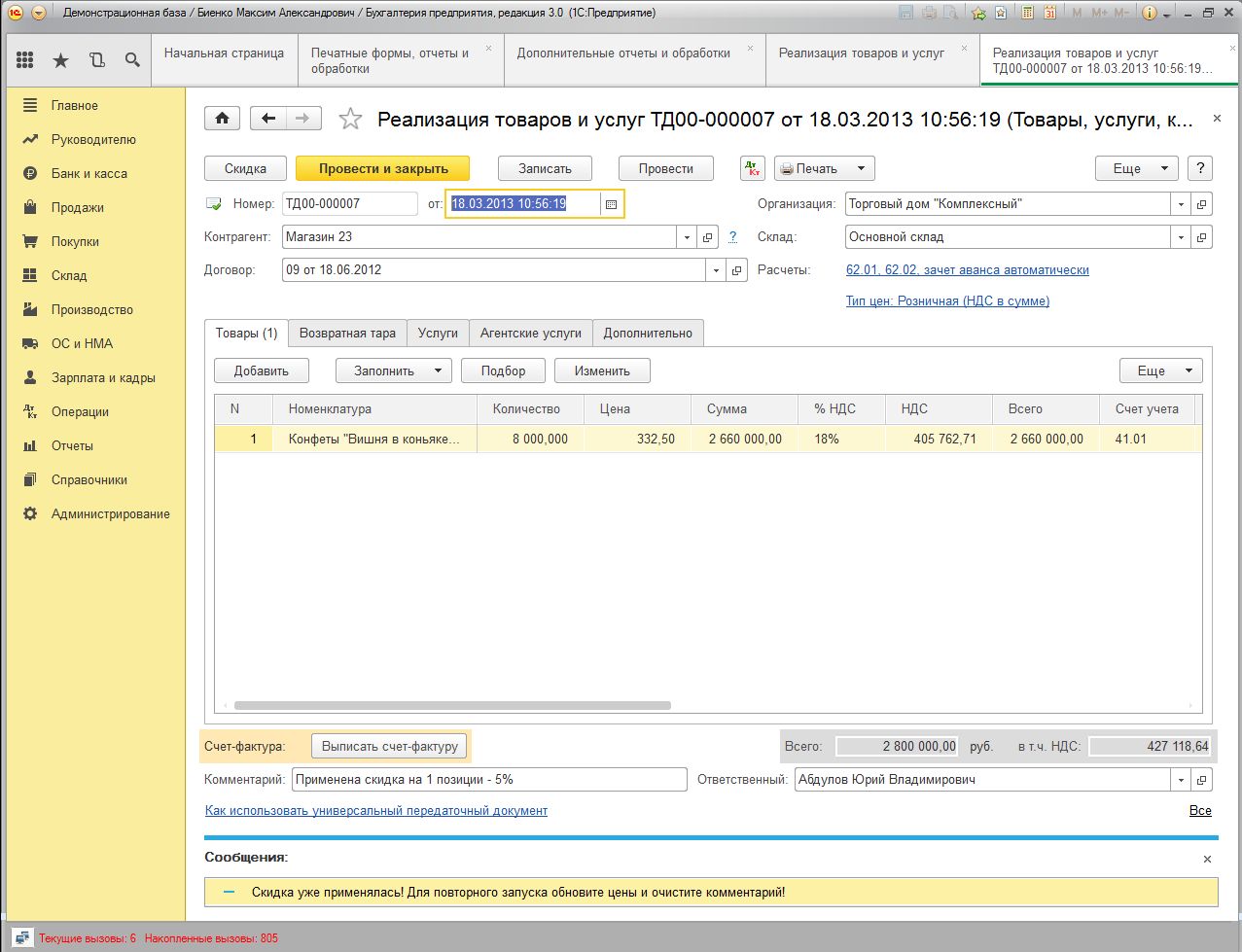Switch to Агентские услуги tab
This screenshot has width=1242, height=952.
tap(531, 333)
